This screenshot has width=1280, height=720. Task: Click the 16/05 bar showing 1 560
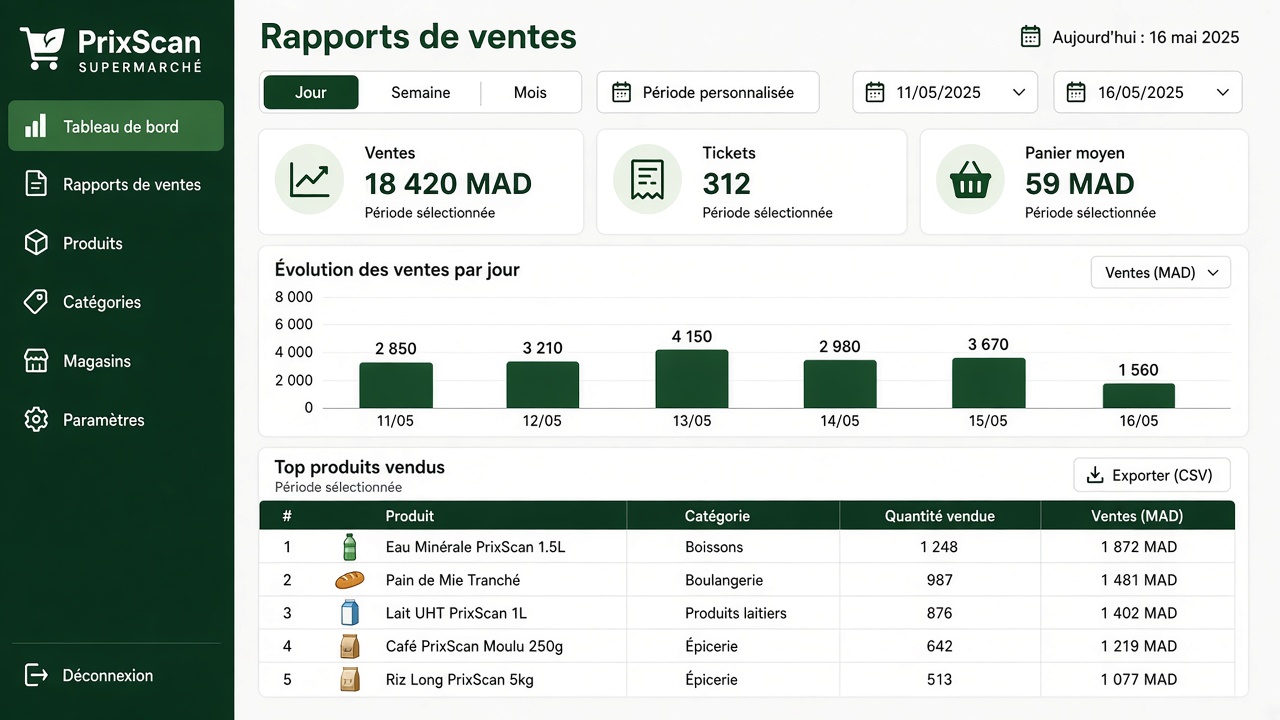click(1139, 396)
